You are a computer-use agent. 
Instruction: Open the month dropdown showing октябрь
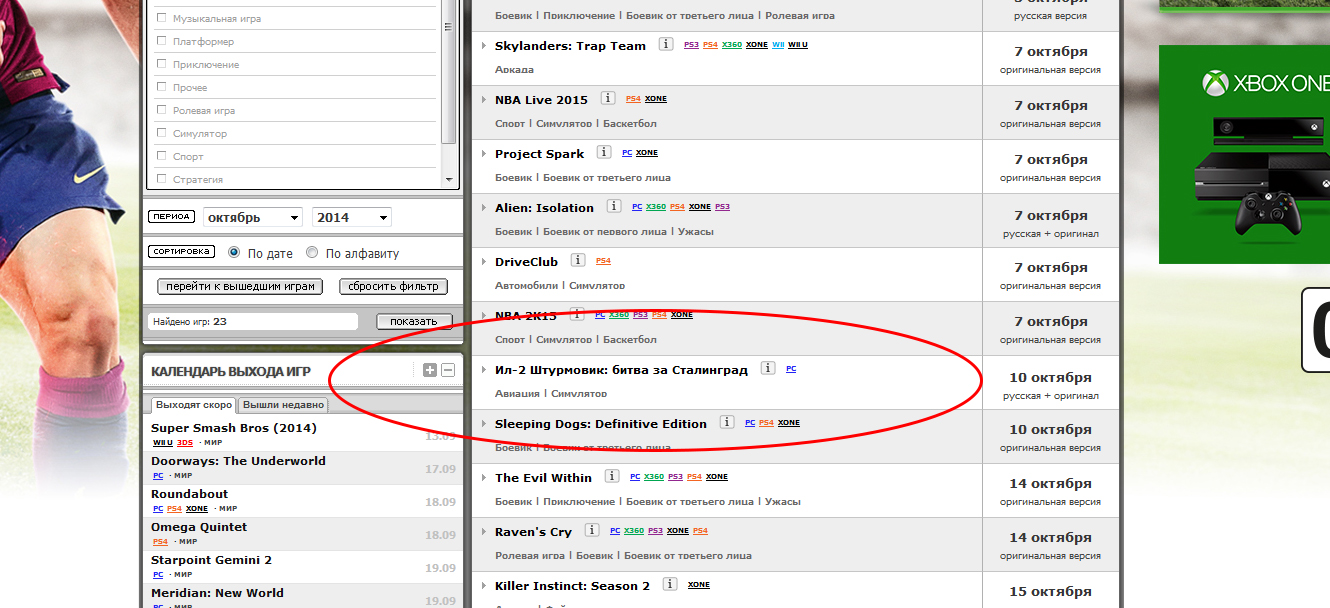(253, 217)
